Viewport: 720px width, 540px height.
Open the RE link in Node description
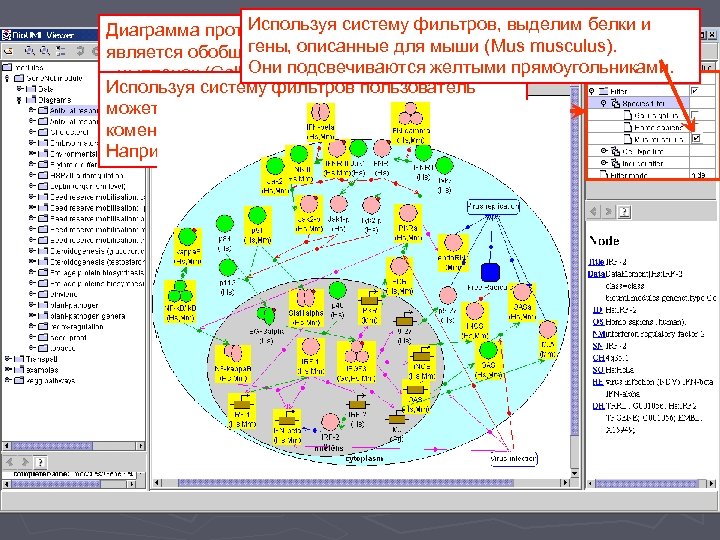[x=598, y=382]
